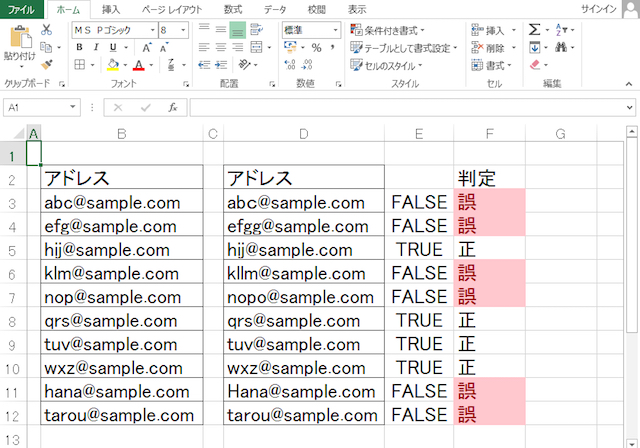Switch to the 数式 tab
Screen dimensions: 640x448
233,9
